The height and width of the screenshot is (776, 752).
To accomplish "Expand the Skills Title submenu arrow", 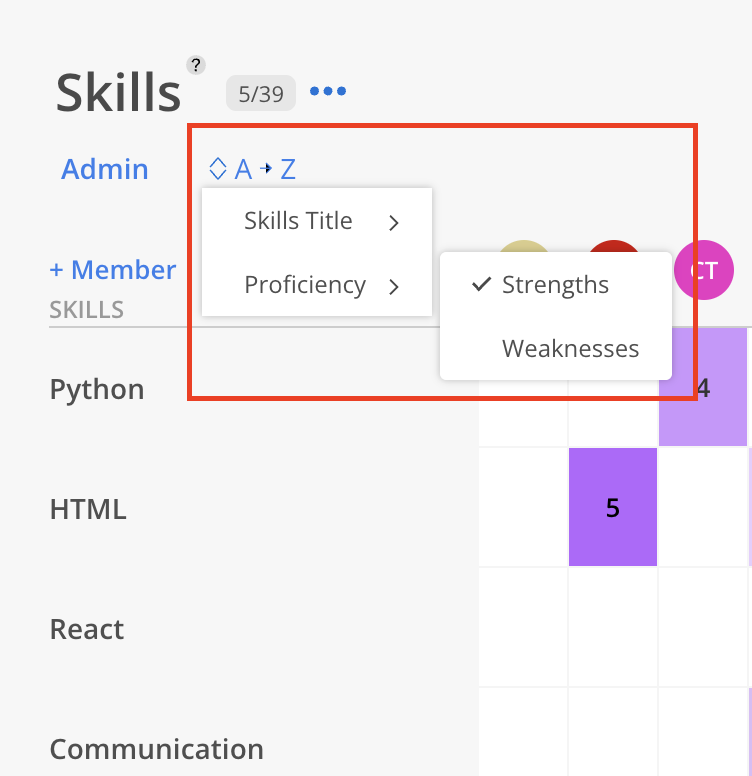I will (394, 223).
